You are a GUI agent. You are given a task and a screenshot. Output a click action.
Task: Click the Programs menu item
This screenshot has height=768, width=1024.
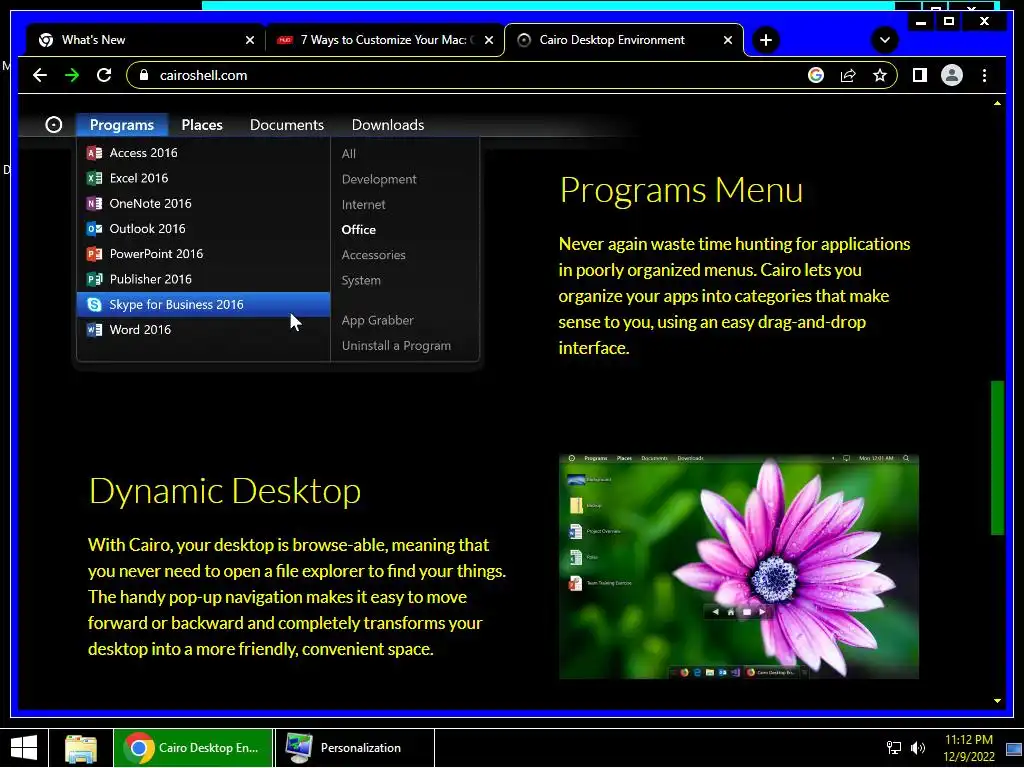121,125
